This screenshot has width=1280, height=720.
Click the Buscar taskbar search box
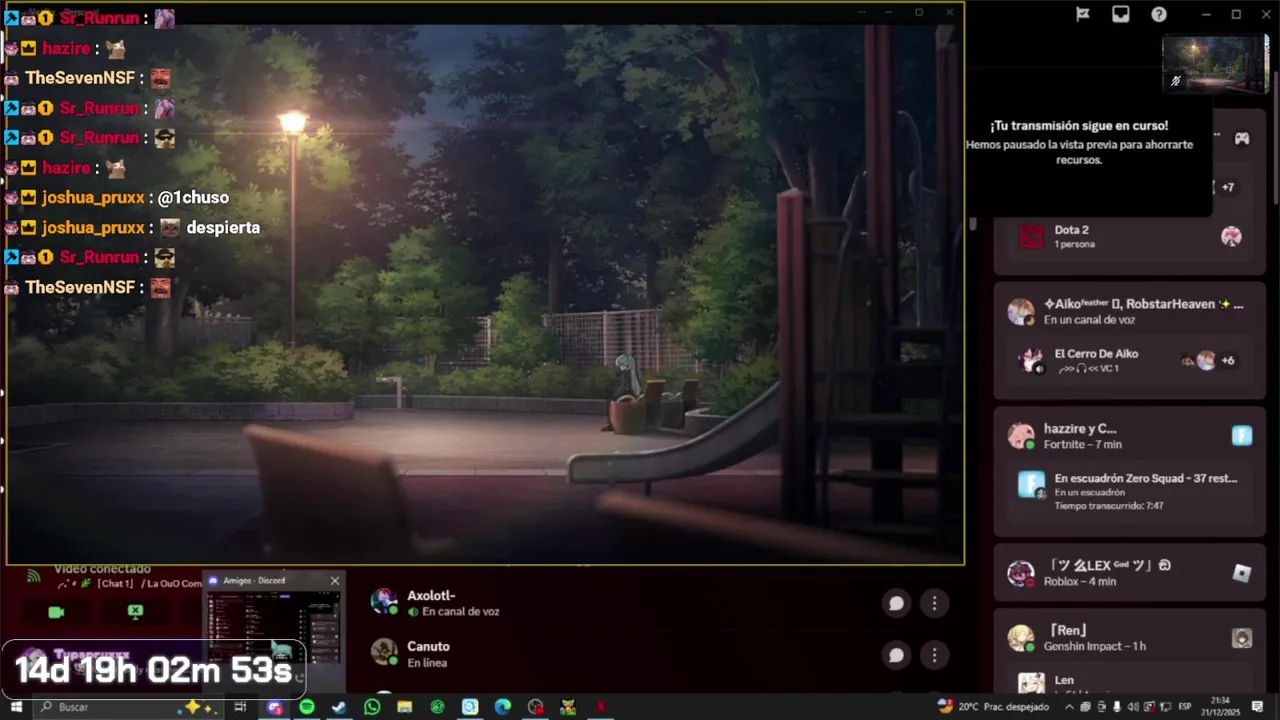click(128, 707)
